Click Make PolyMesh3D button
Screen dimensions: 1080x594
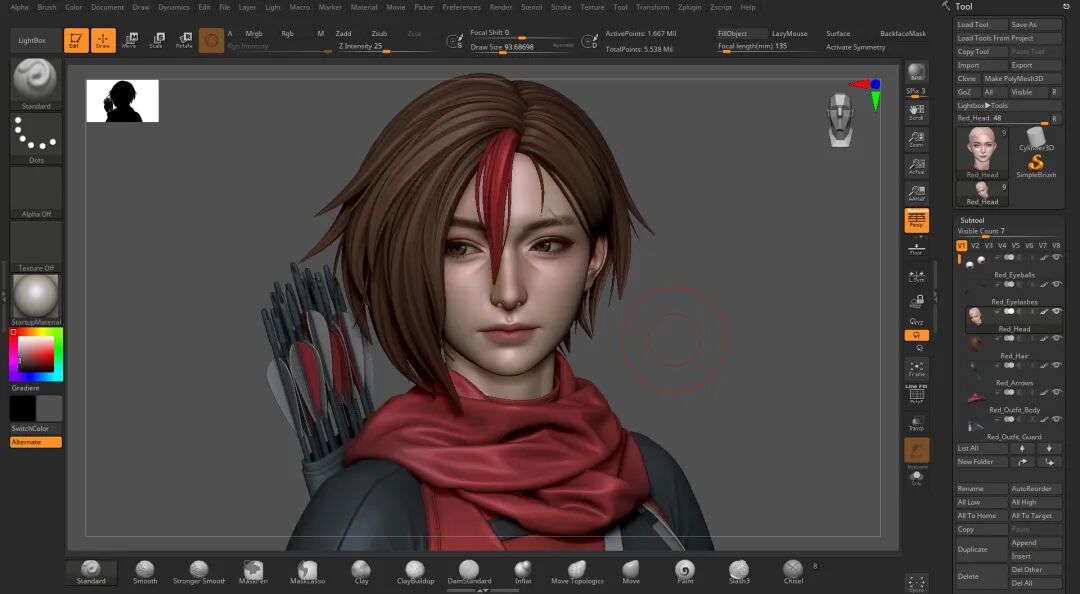1021,79
